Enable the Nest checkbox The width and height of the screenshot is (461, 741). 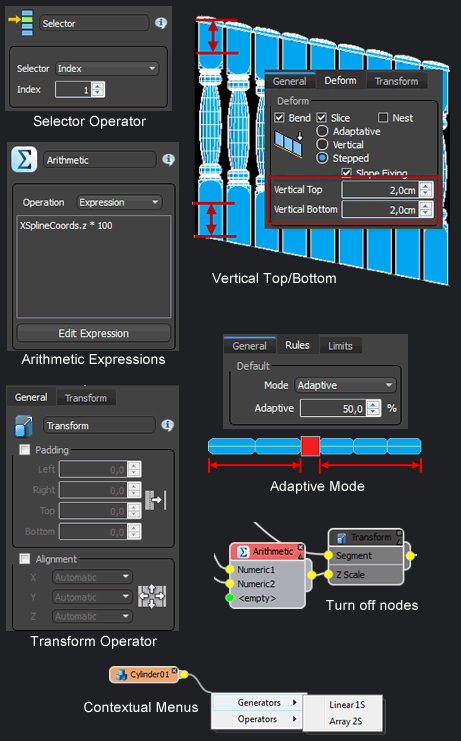[383, 117]
